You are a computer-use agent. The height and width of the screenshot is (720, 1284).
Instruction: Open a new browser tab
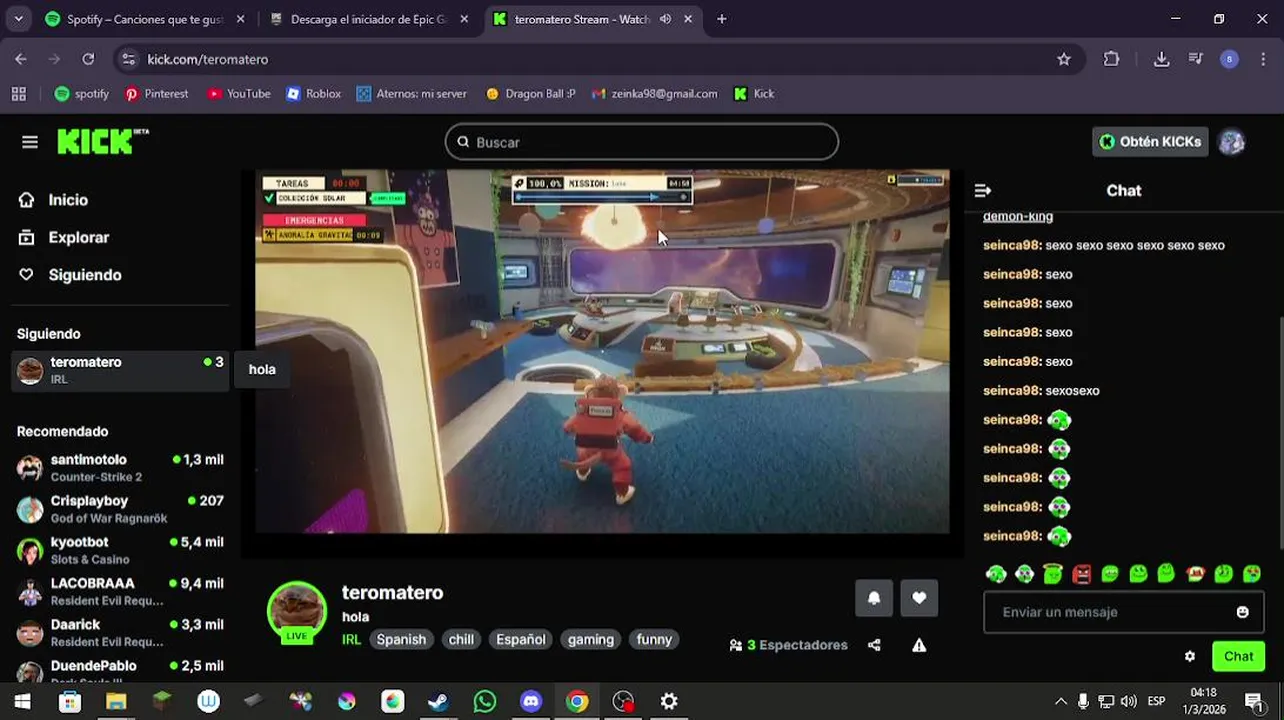coord(721,19)
